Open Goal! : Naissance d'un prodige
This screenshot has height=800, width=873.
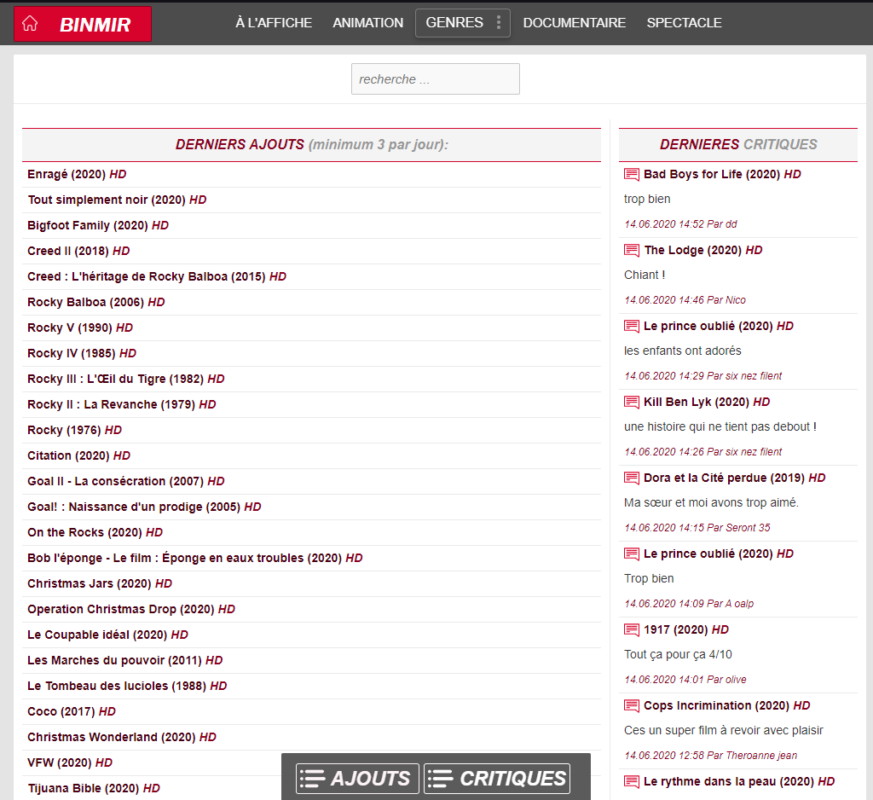144,507
